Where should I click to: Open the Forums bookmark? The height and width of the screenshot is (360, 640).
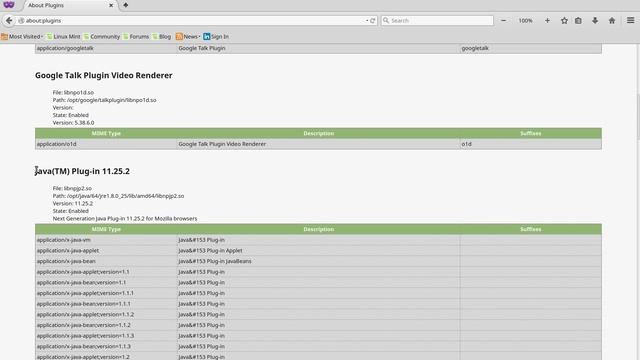coord(136,36)
